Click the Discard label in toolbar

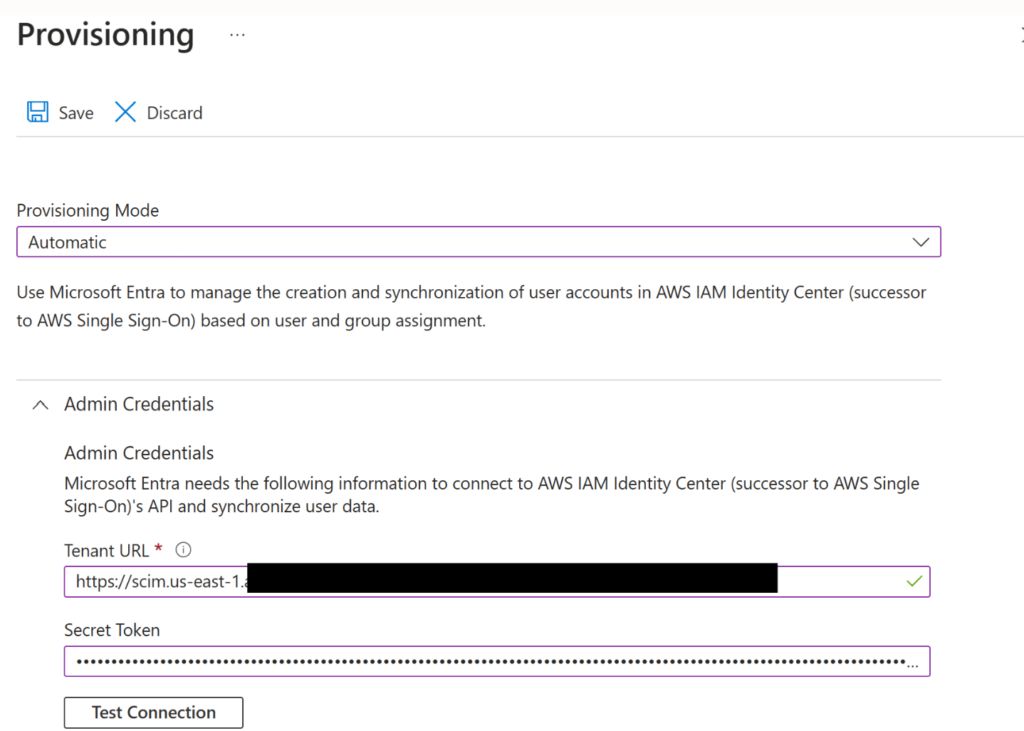[174, 113]
